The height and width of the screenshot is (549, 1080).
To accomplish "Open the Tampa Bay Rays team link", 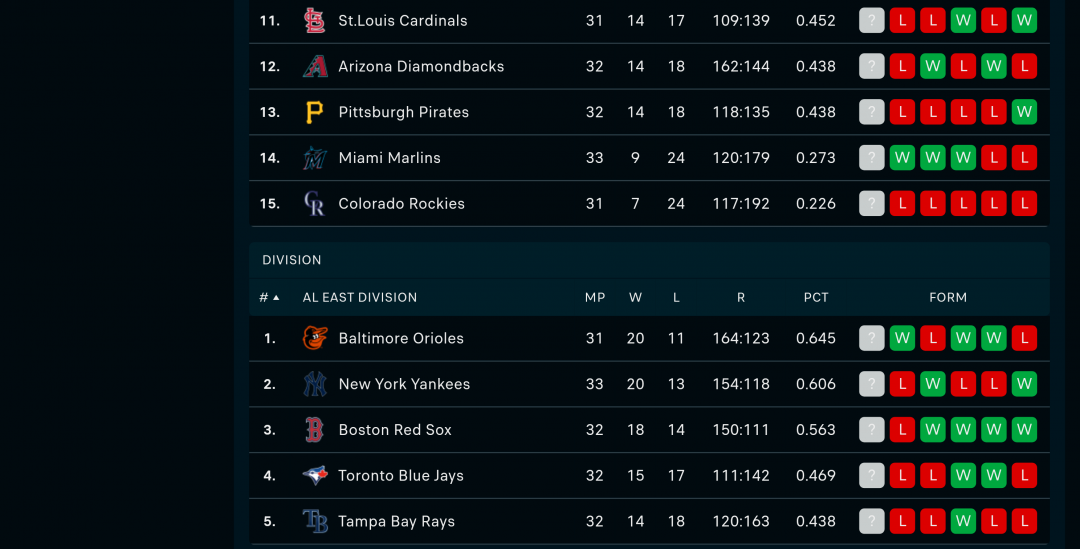I will [x=396, y=521].
